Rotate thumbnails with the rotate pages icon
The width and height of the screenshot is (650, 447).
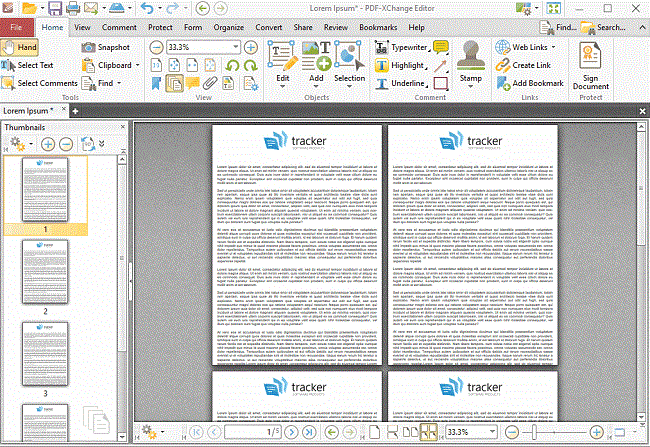pos(87,144)
